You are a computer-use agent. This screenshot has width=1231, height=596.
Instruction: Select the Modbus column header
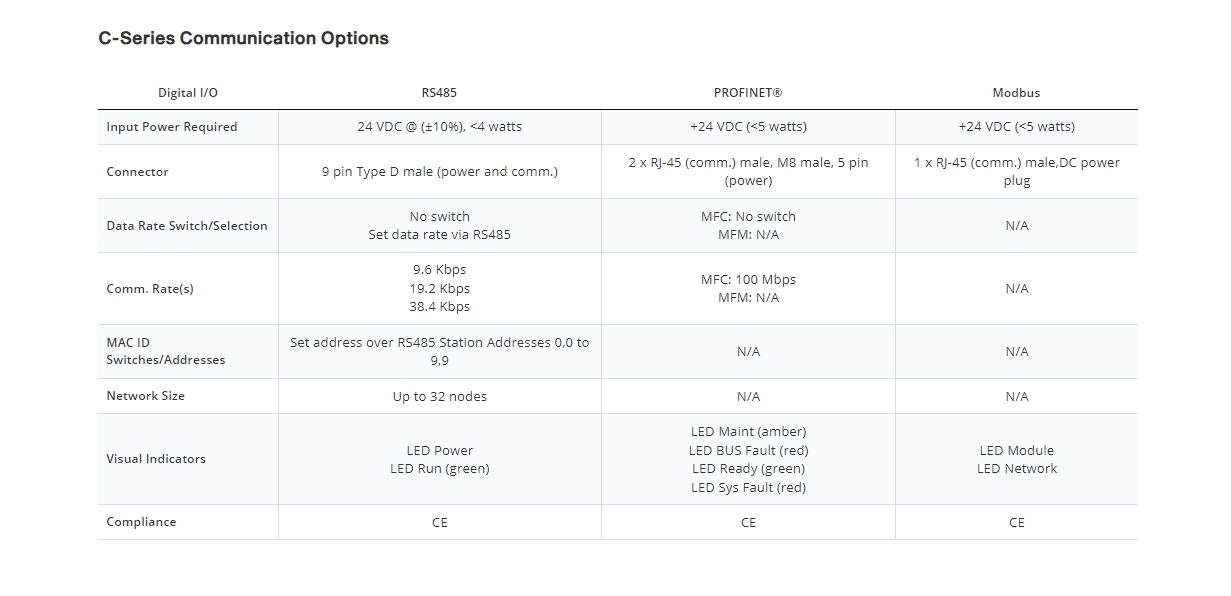1016,93
